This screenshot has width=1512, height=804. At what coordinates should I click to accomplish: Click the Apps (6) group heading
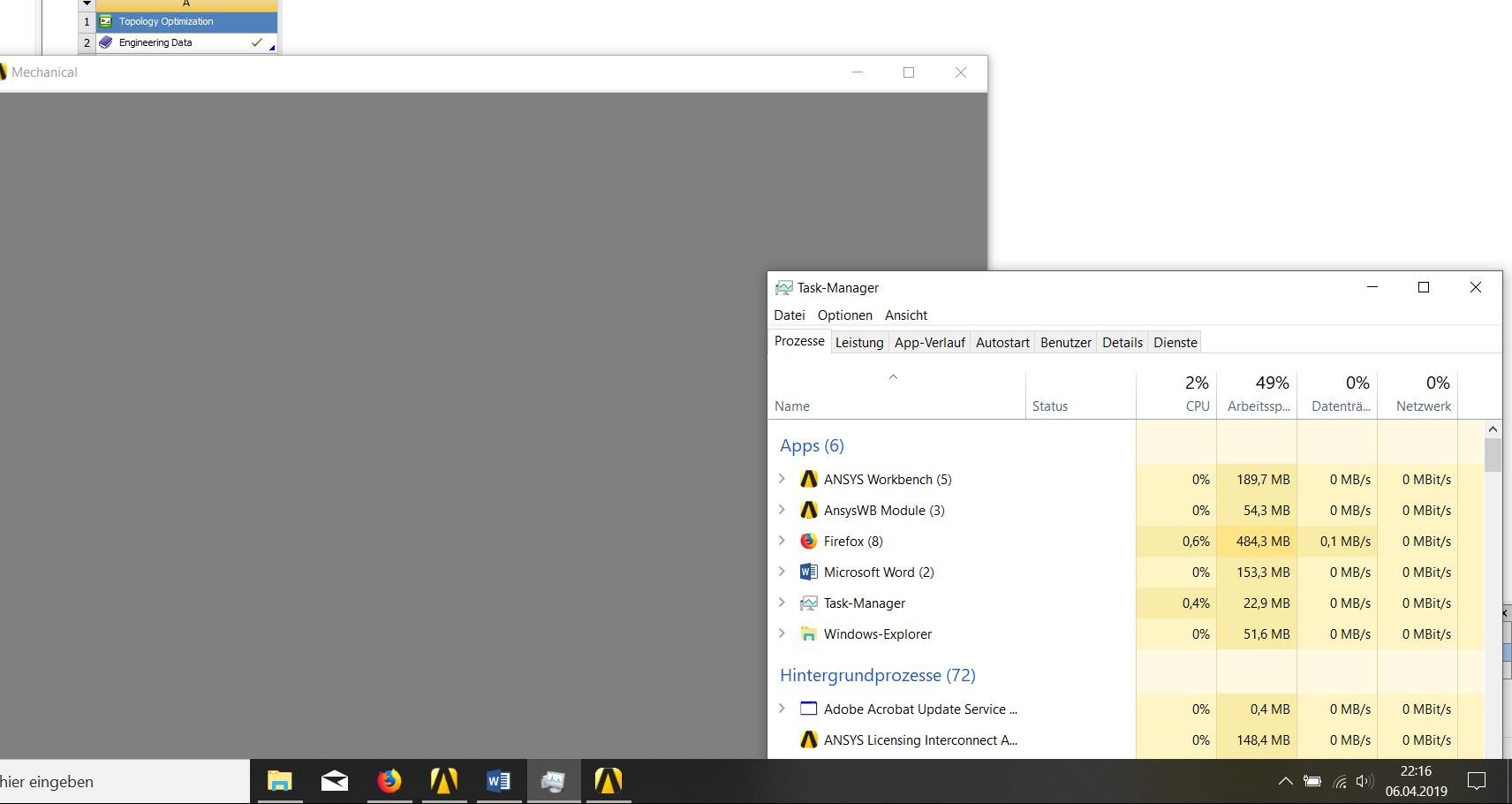pos(812,445)
